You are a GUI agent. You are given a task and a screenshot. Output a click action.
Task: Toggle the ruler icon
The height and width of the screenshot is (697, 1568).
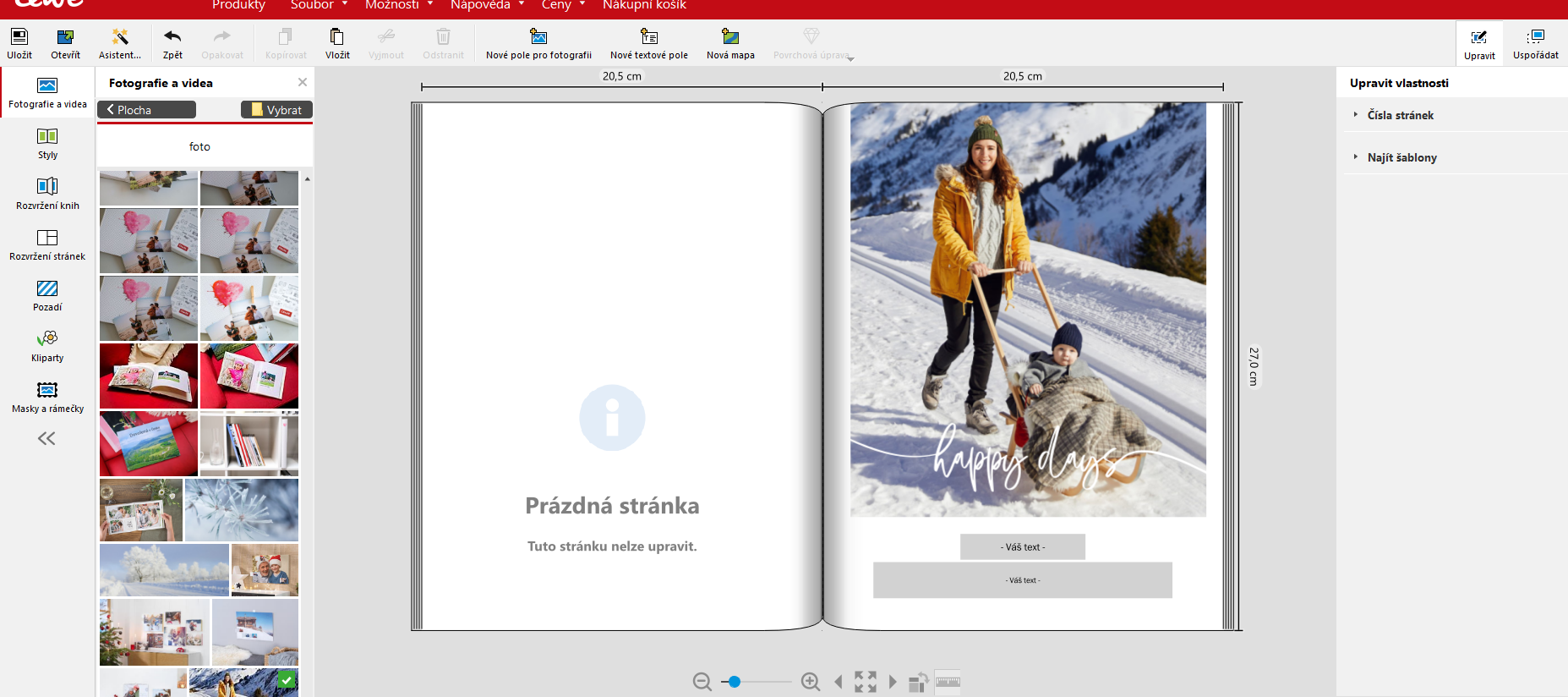coord(948,682)
